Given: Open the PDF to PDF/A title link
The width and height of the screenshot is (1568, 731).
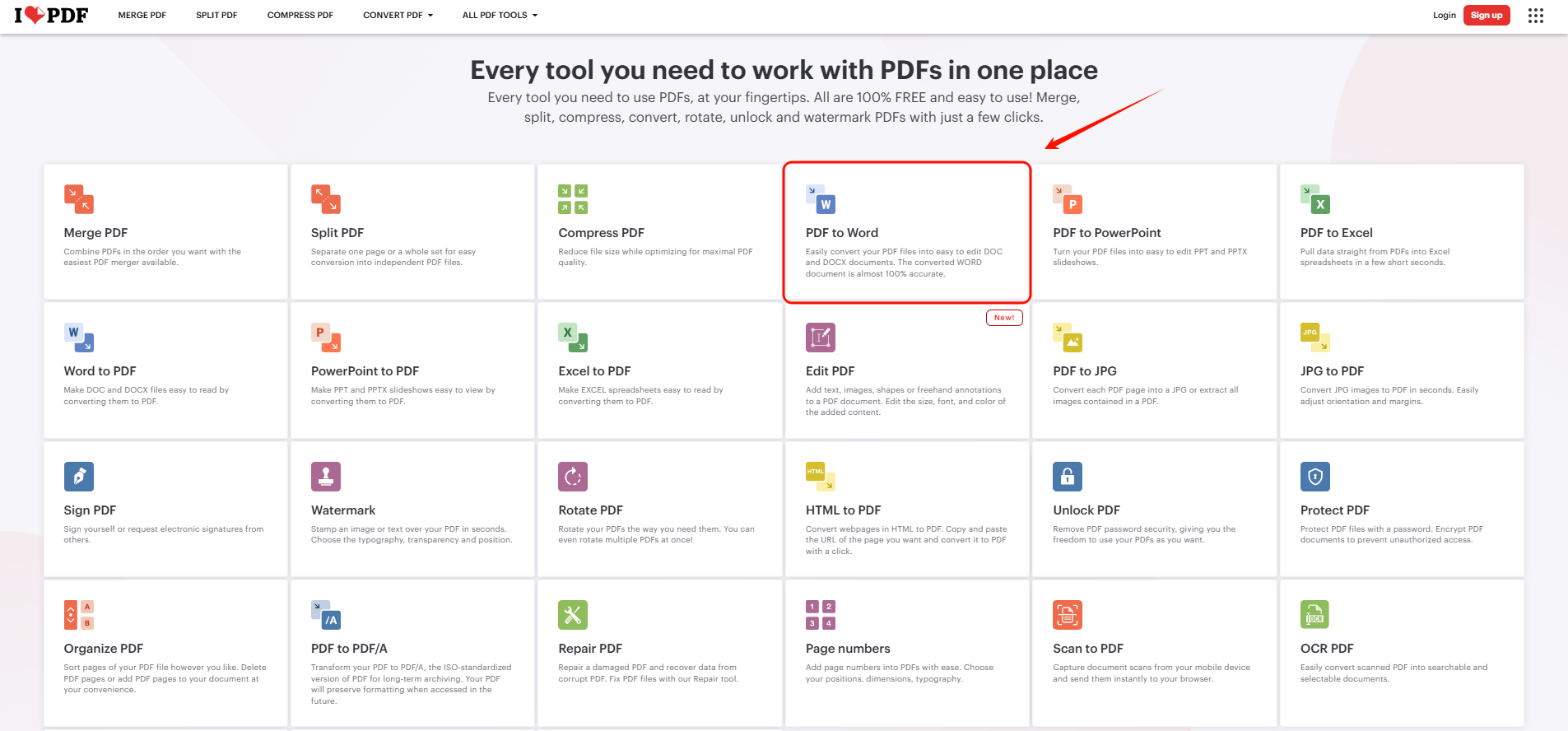Looking at the screenshot, I should (x=349, y=649).
